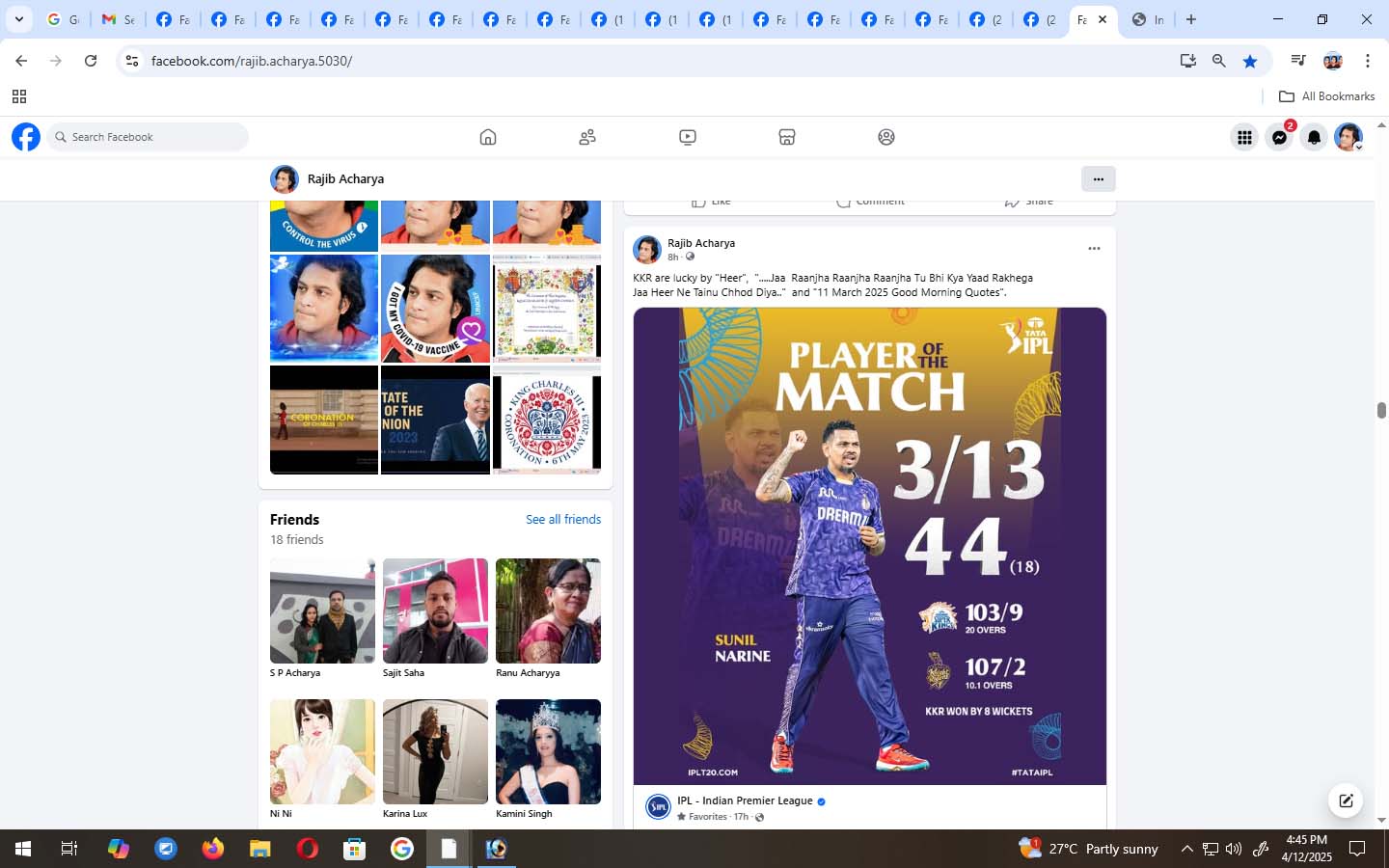Open the notifications bell

[x=1314, y=137]
